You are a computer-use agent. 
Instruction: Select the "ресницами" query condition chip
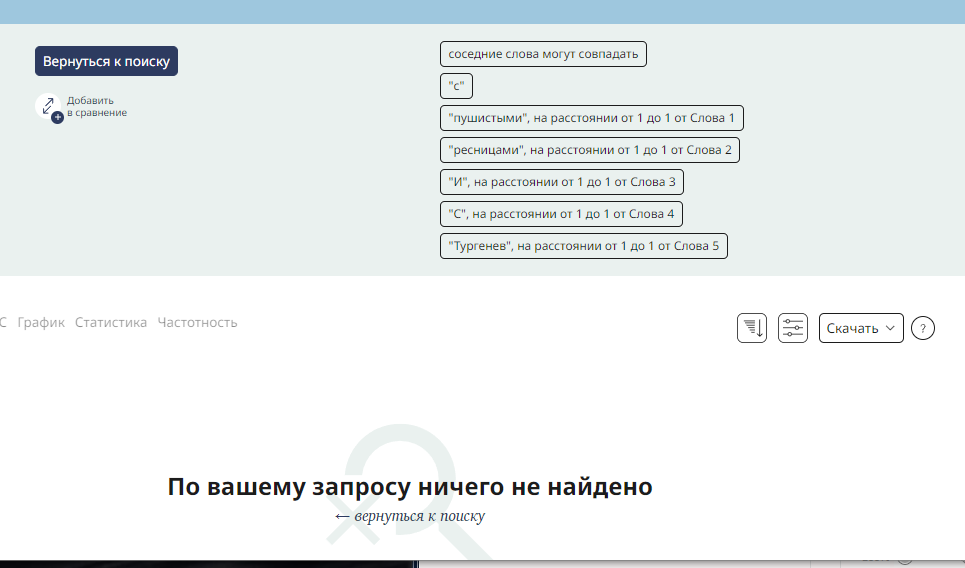pos(589,150)
